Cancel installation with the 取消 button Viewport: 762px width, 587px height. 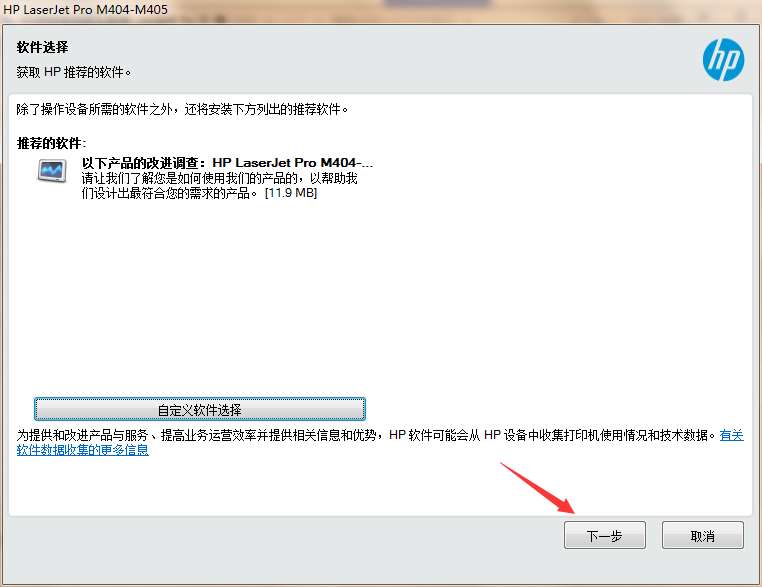(703, 535)
